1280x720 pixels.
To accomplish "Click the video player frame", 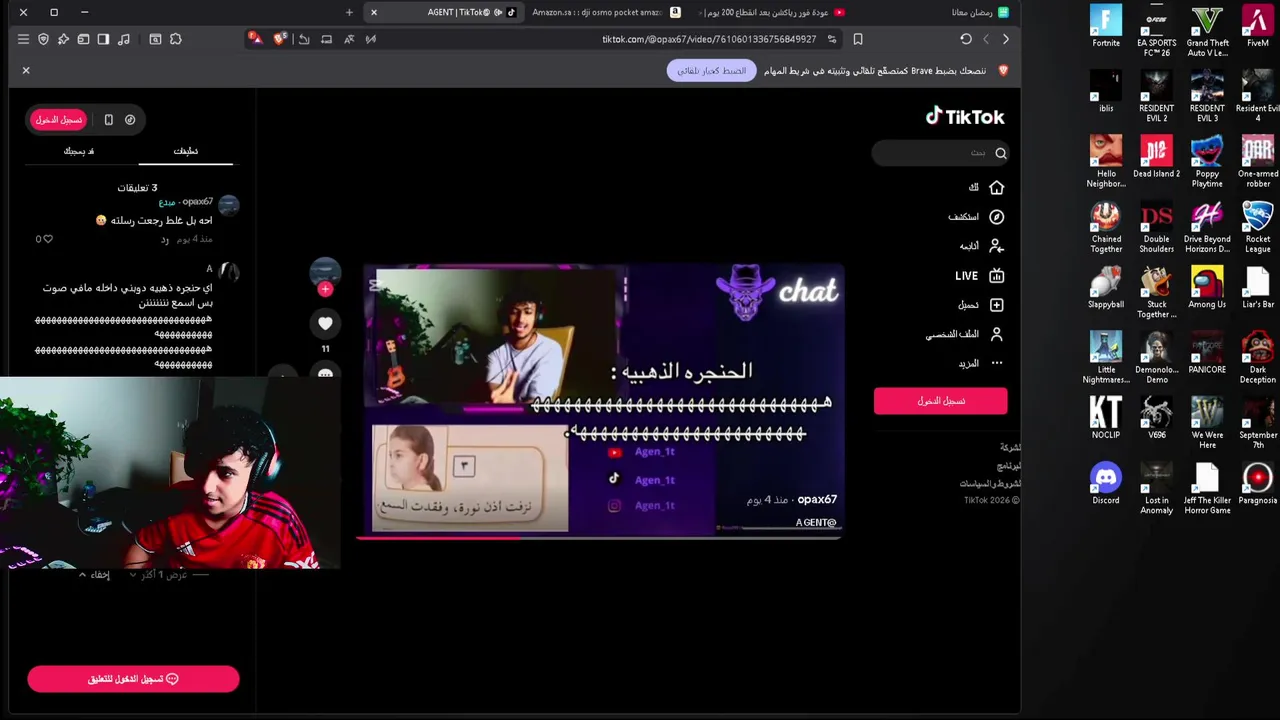I will point(603,400).
